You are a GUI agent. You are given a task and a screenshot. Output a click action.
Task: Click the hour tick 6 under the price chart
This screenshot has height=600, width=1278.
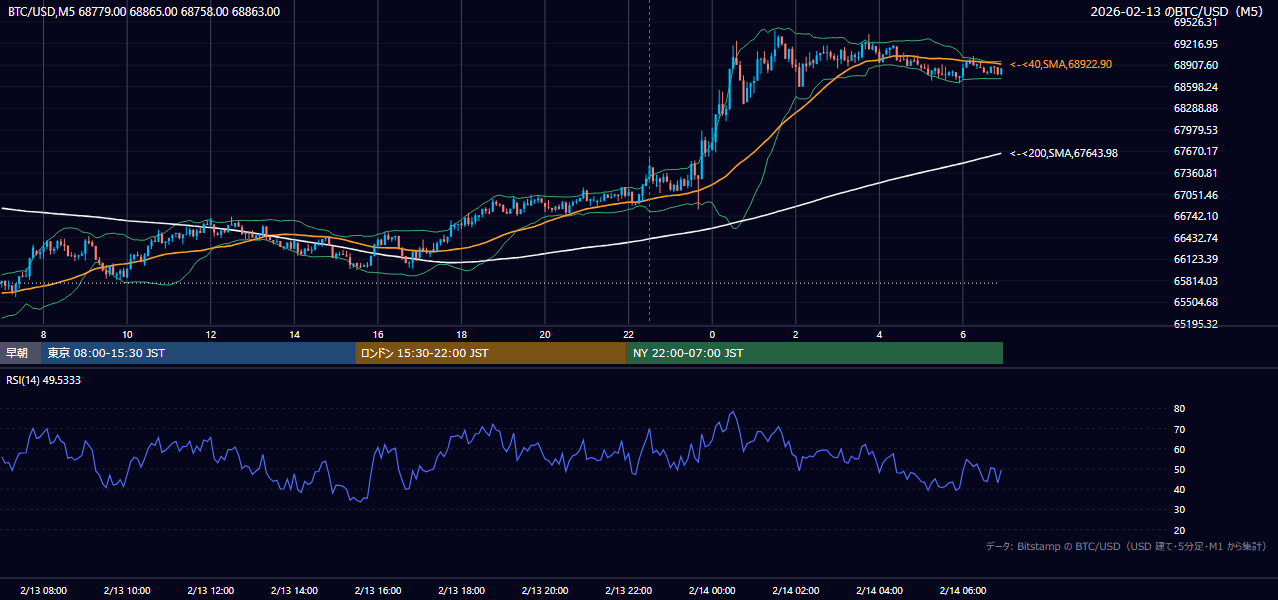pos(962,334)
